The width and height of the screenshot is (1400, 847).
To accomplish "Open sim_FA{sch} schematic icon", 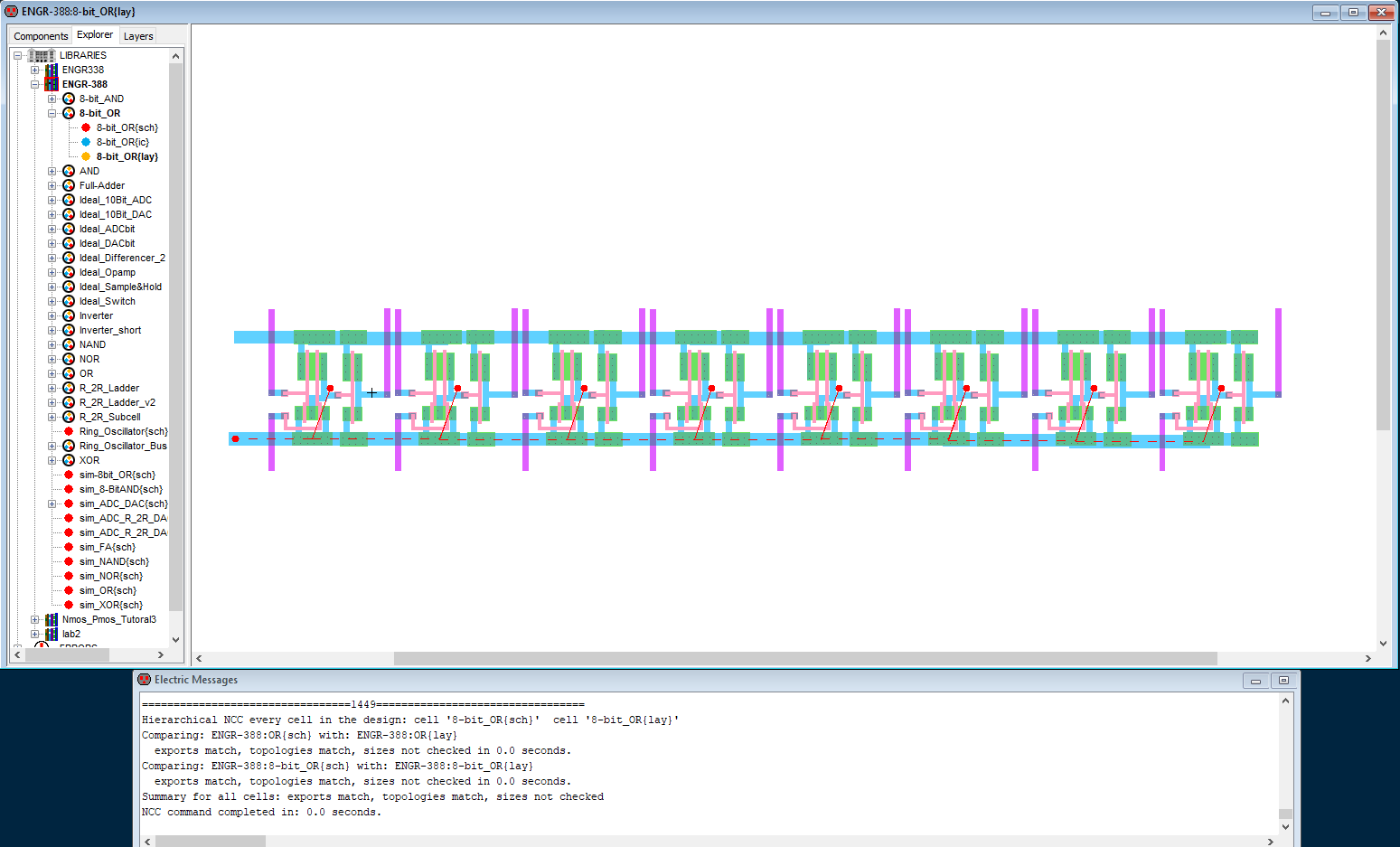I will pyautogui.click(x=69, y=547).
